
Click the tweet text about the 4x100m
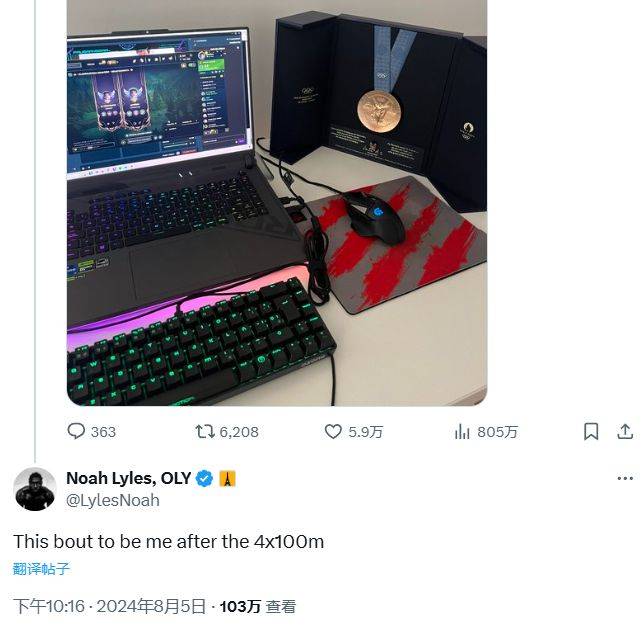(168, 541)
